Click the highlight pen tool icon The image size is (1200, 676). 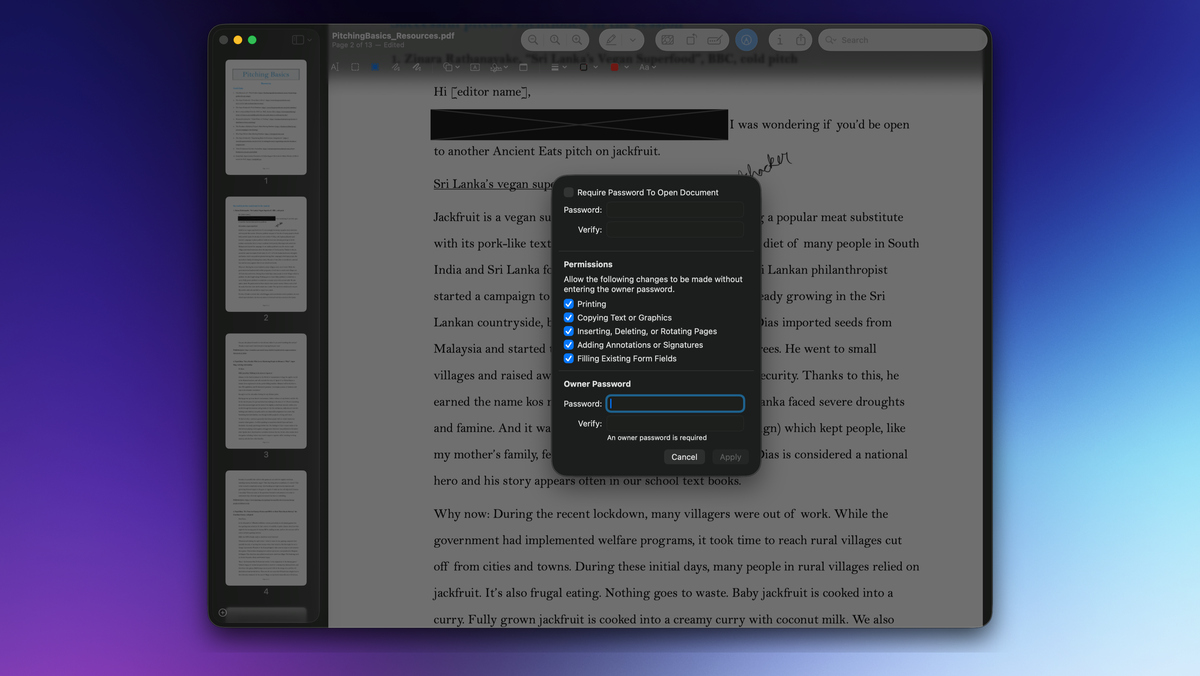[x=610, y=40]
